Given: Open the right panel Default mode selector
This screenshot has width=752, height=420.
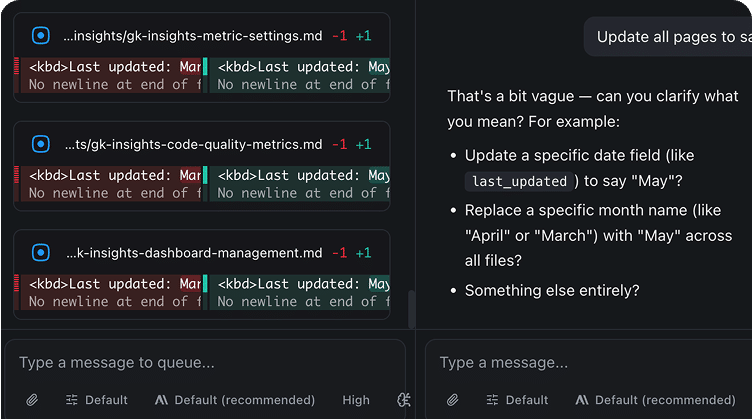Looking at the screenshot, I should tap(517, 400).
